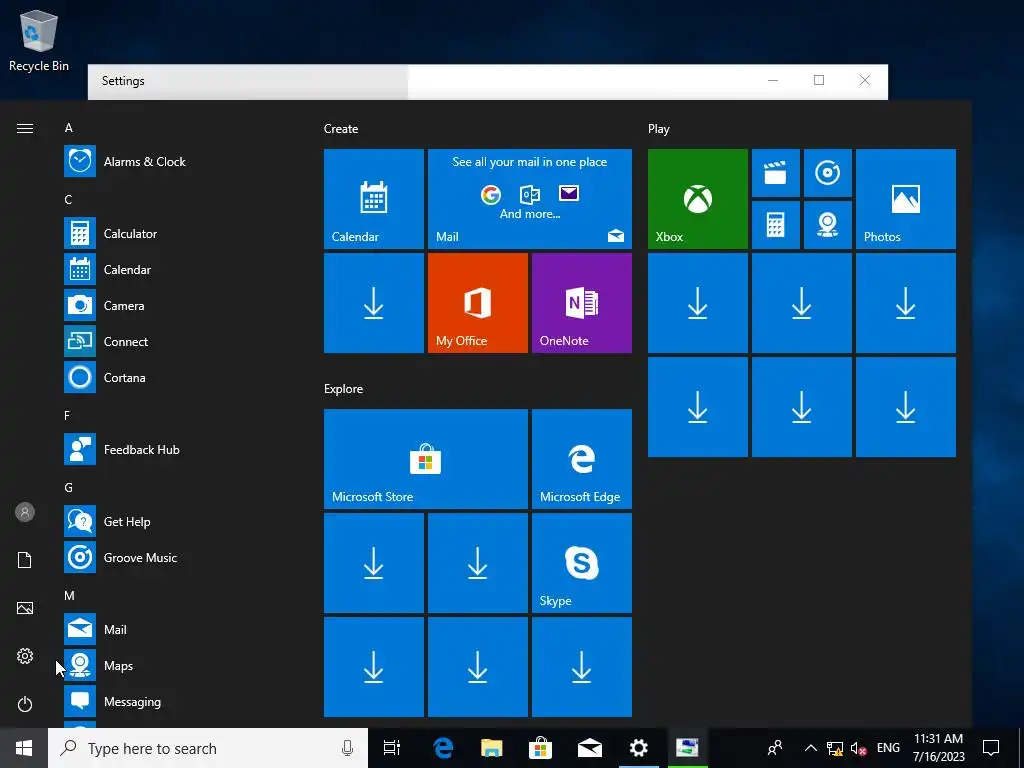The image size is (1024, 768).
Task: Open the Connect app
Action: [176, 341]
